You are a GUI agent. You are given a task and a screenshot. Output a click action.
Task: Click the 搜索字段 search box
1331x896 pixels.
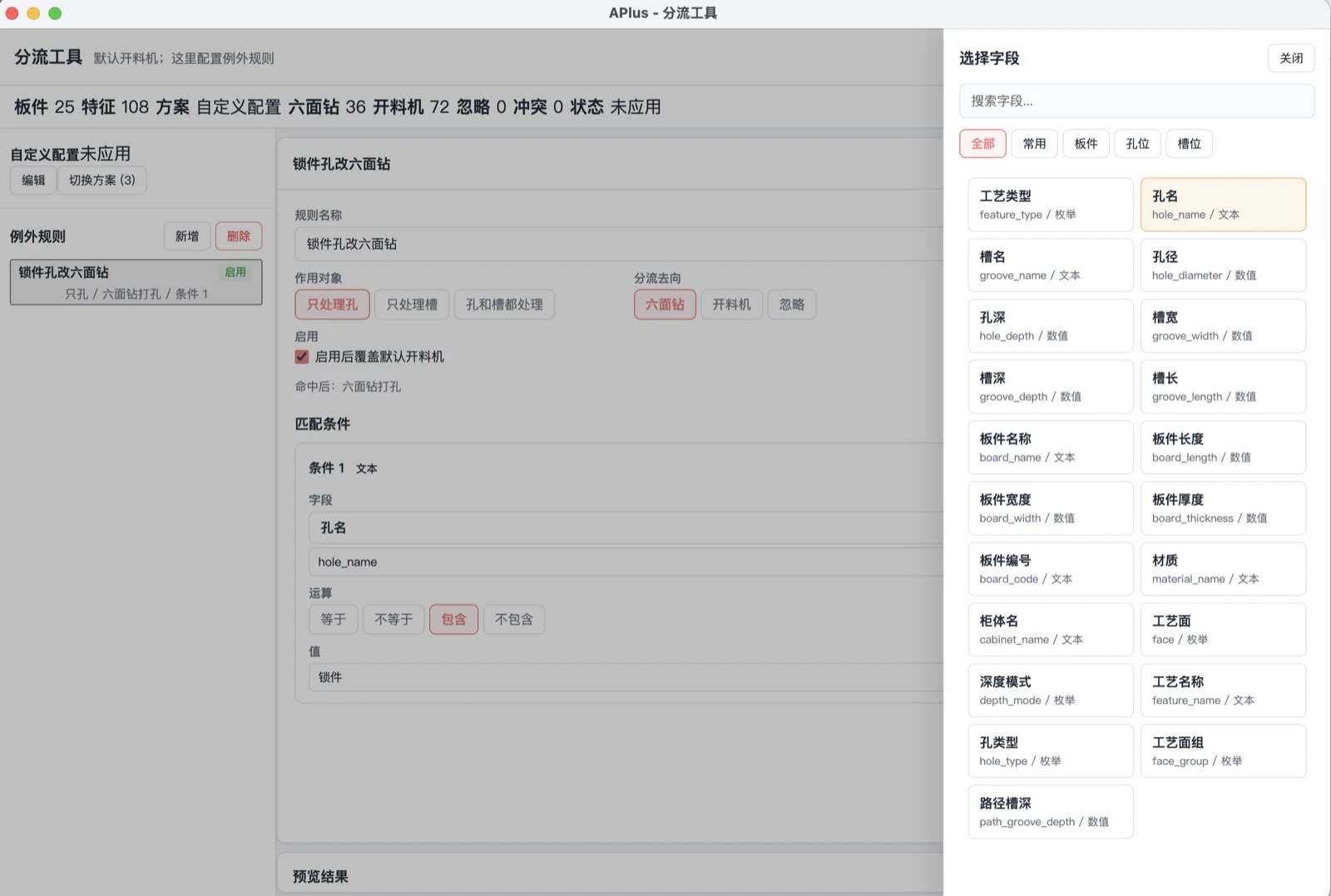coord(1136,101)
